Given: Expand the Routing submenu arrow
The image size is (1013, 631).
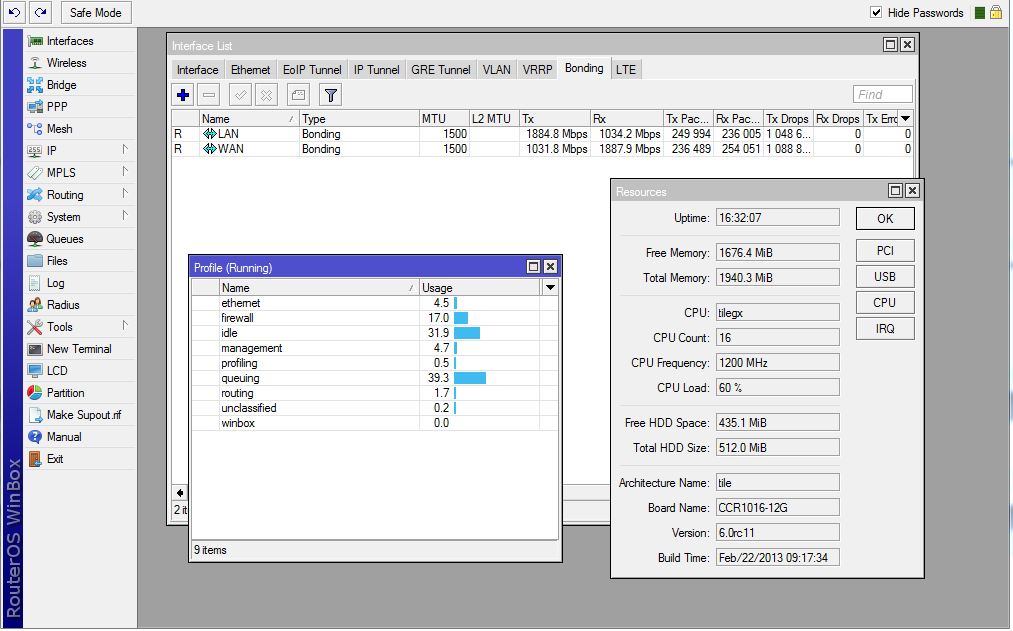Looking at the screenshot, I should point(125,193).
